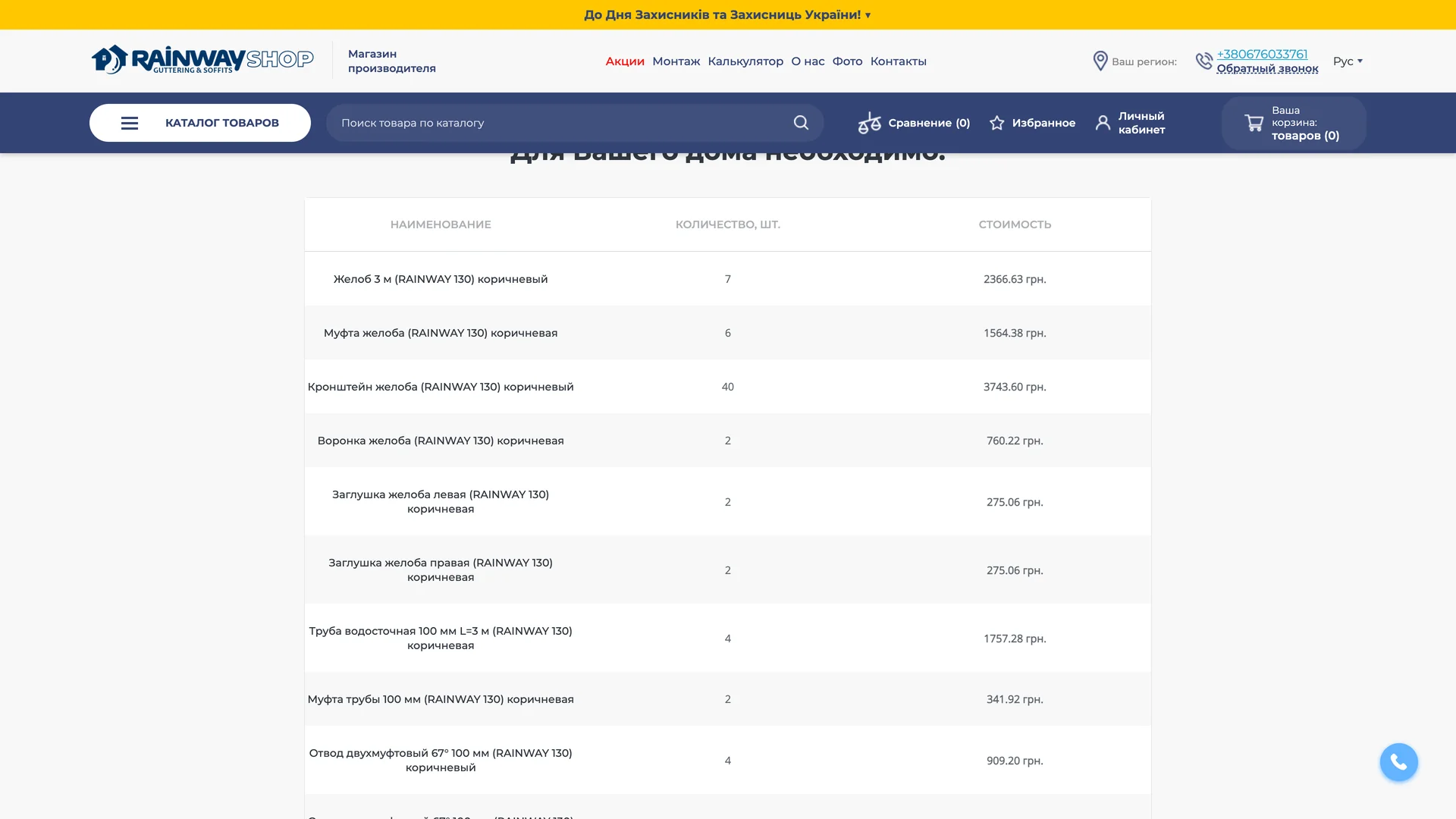The height and width of the screenshot is (819, 1456).
Task: Click the Rainway Shop logo
Action: coord(202,60)
